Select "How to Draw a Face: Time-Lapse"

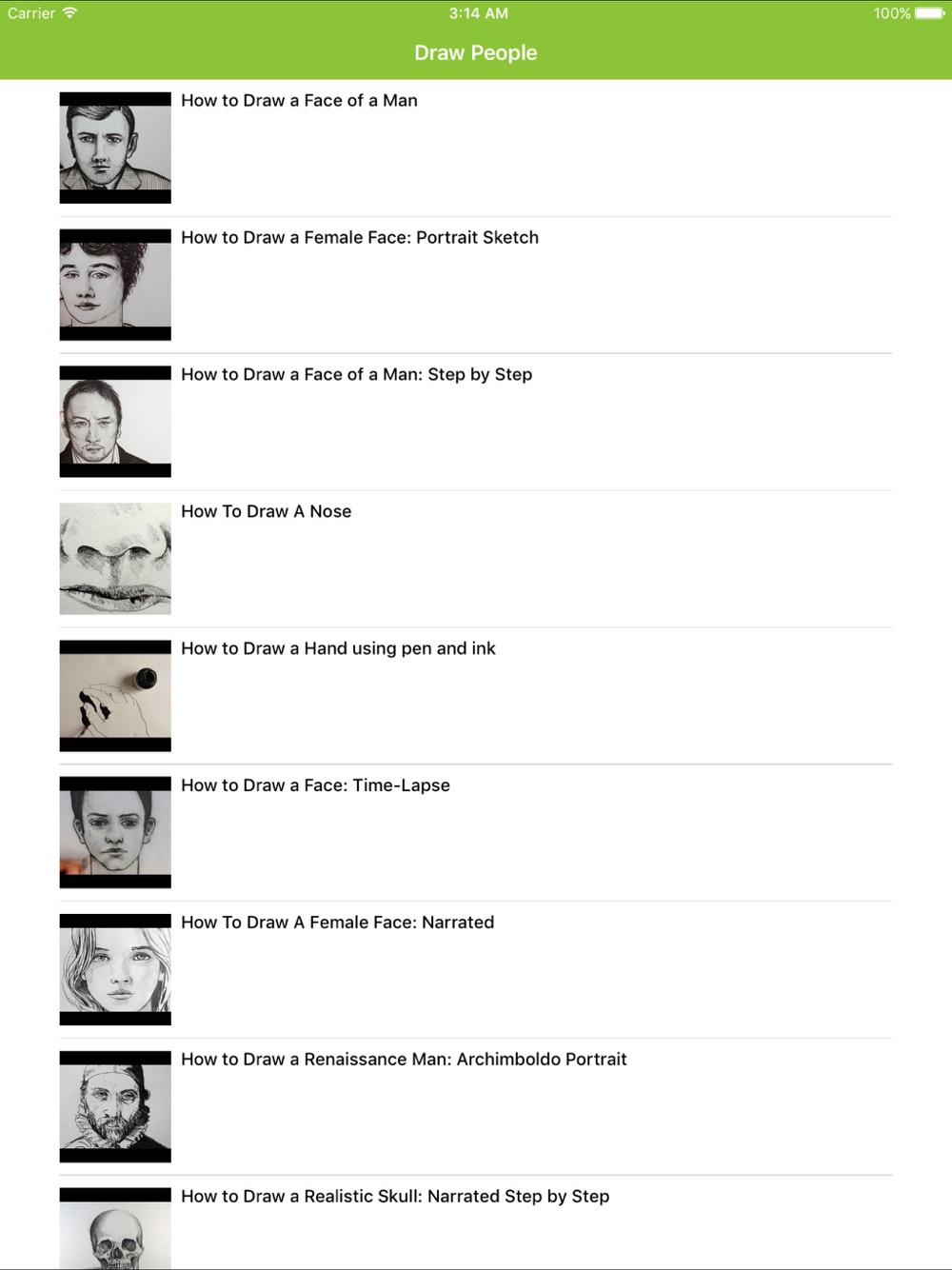click(315, 786)
